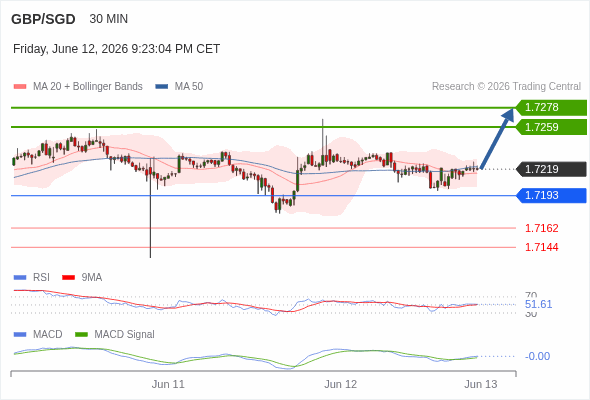This screenshot has width=590, height=400.
Task: Click the MACD legend label
Action: coord(48,335)
